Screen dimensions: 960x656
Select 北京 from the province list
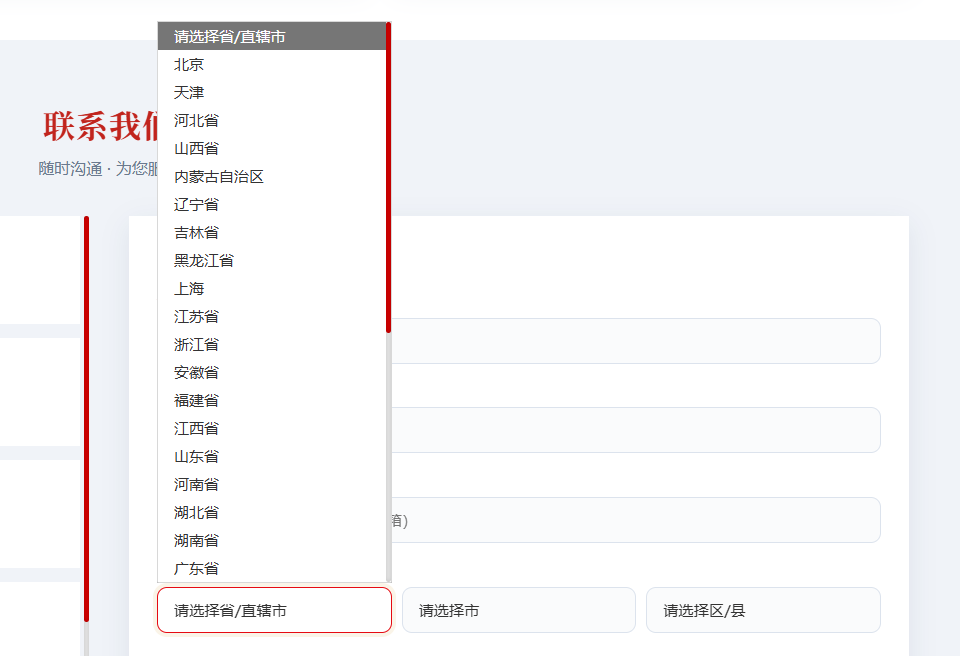point(272,64)
